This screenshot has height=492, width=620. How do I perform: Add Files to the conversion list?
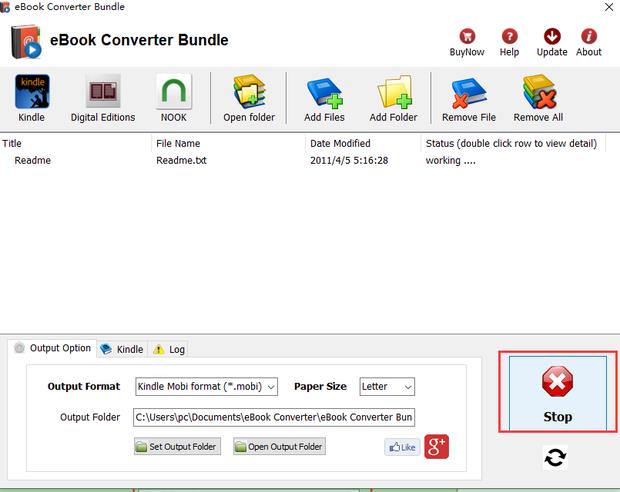coord(324,98)
